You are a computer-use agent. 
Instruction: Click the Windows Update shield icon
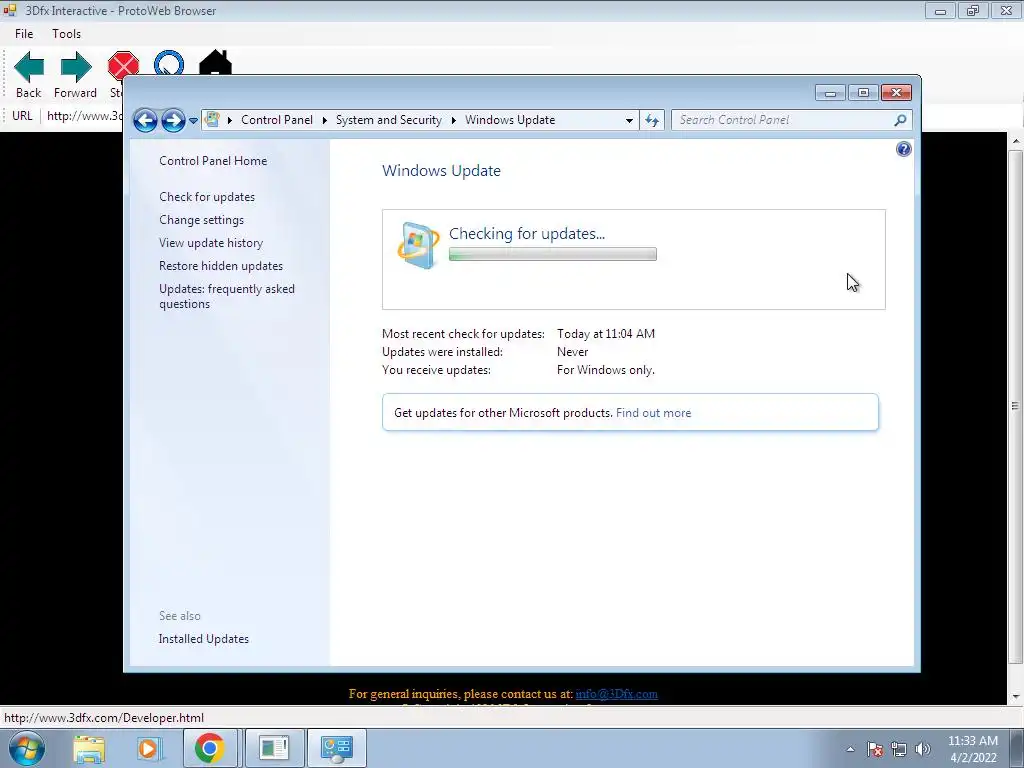pyautogui.click(x=418, y=246)
